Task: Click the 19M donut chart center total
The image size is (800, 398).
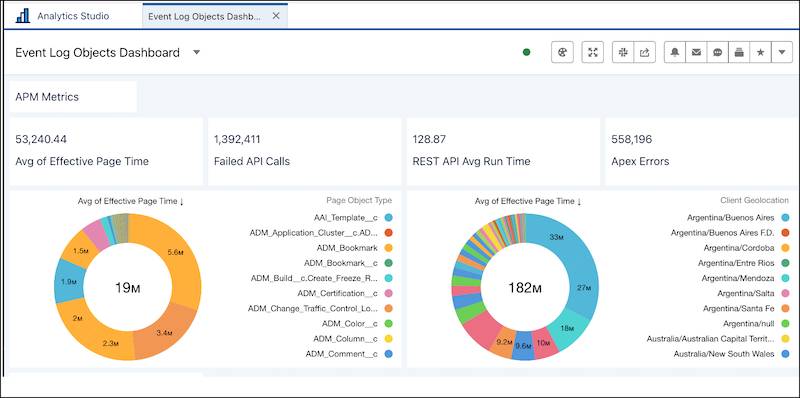Action: coord(128,288)
